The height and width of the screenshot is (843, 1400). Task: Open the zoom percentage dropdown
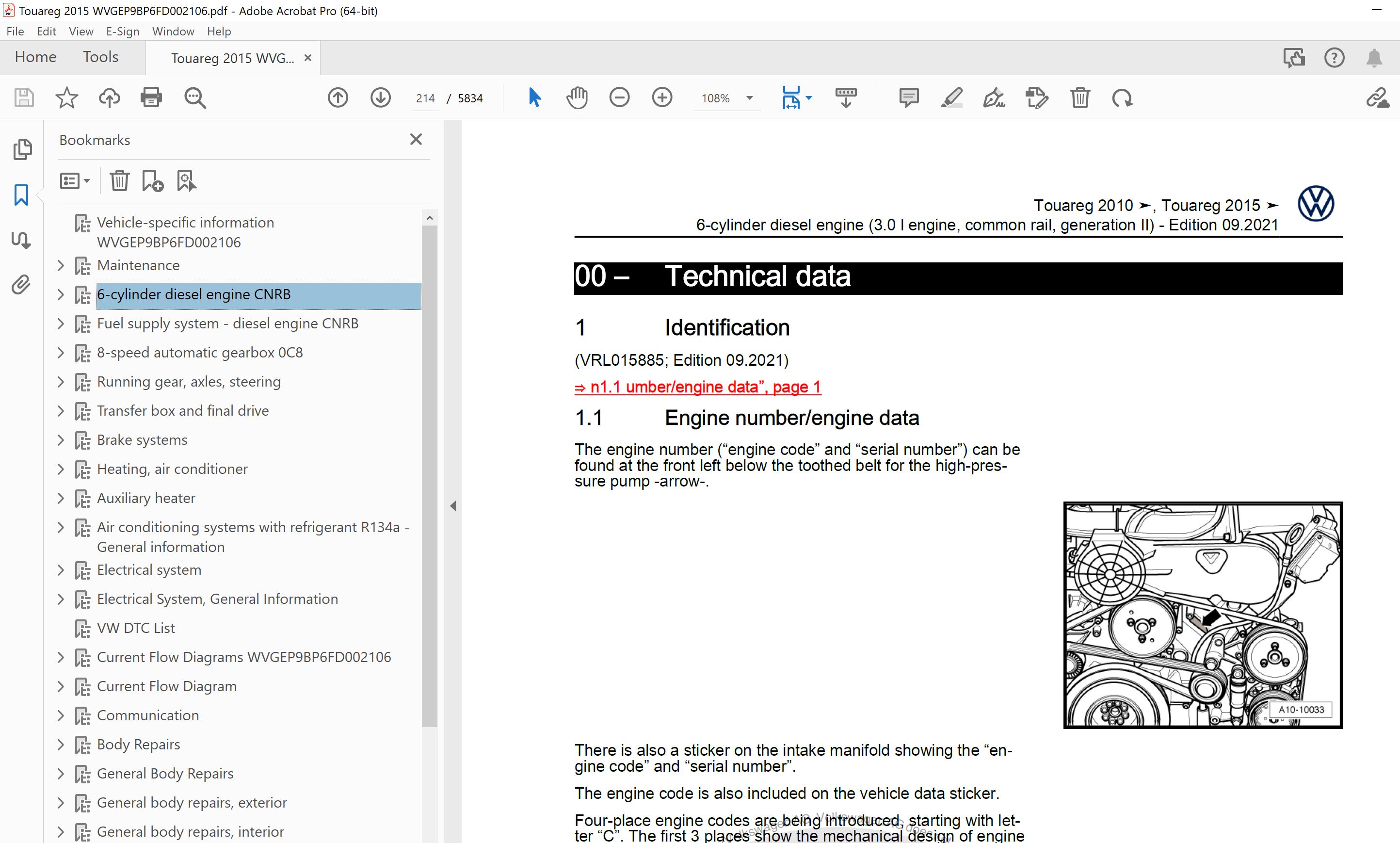click(750, 98)
